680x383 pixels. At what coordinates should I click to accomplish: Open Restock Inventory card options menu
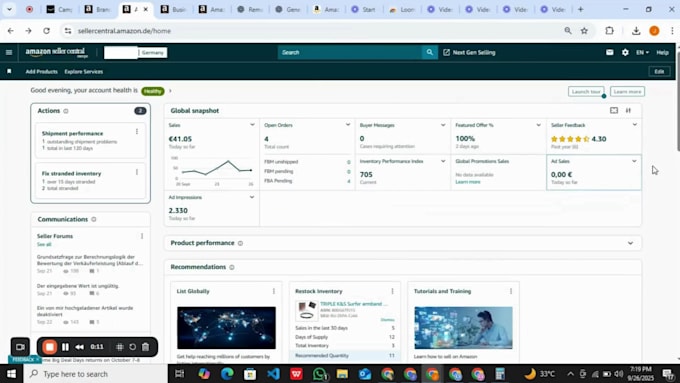pyautogui.click(x=392, y=291)
